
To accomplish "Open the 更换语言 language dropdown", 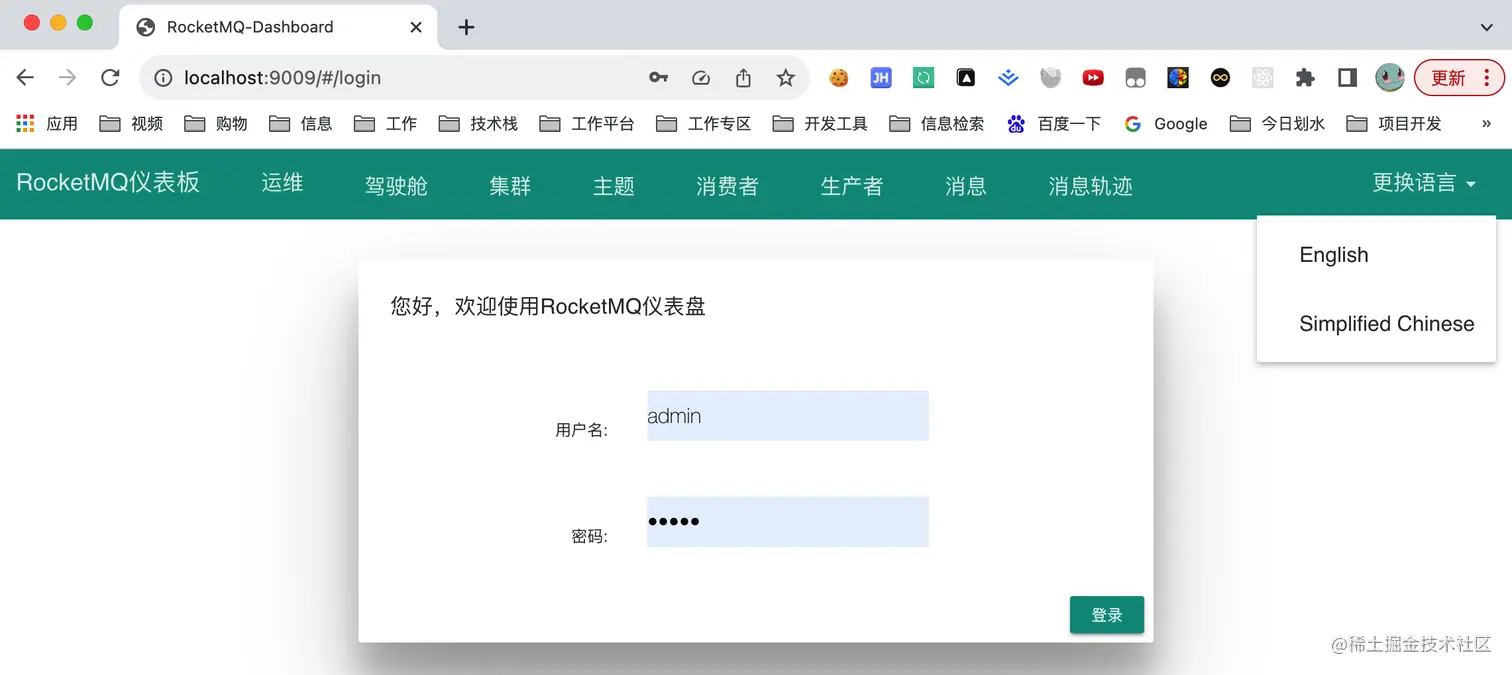I will [x=1424, y=183].
